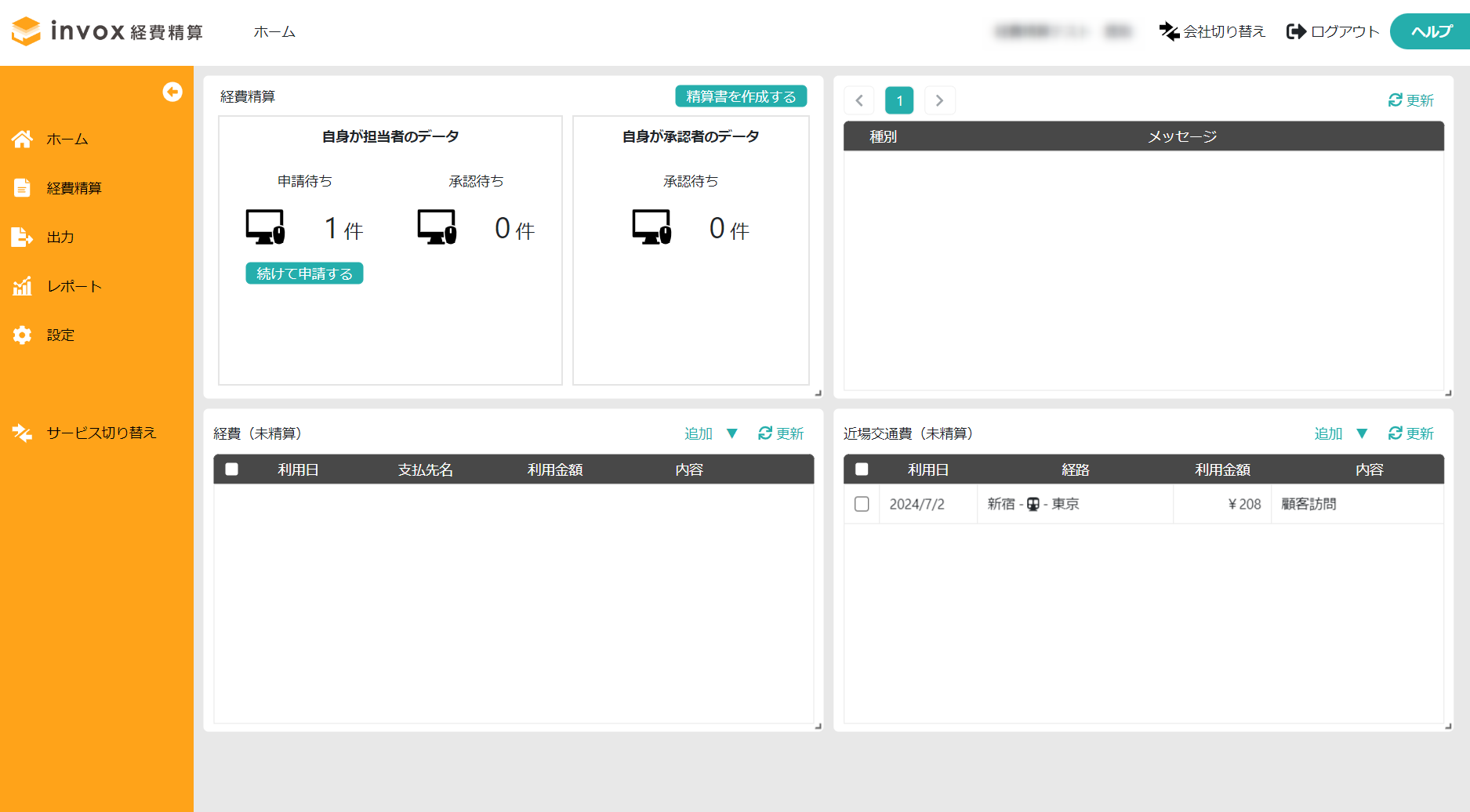Click monitor icon under 自身が担当者 承認待ち
This screenshot has height=812, width=1470.
coord(437,227)
